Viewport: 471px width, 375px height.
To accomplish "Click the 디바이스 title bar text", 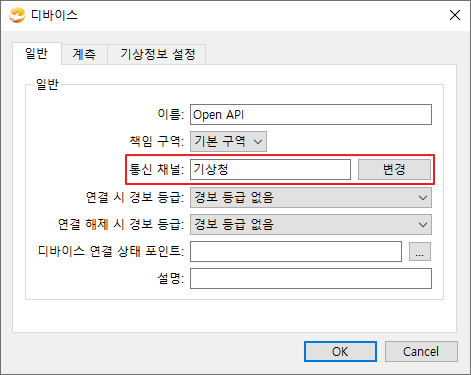I will pos(54,15).
